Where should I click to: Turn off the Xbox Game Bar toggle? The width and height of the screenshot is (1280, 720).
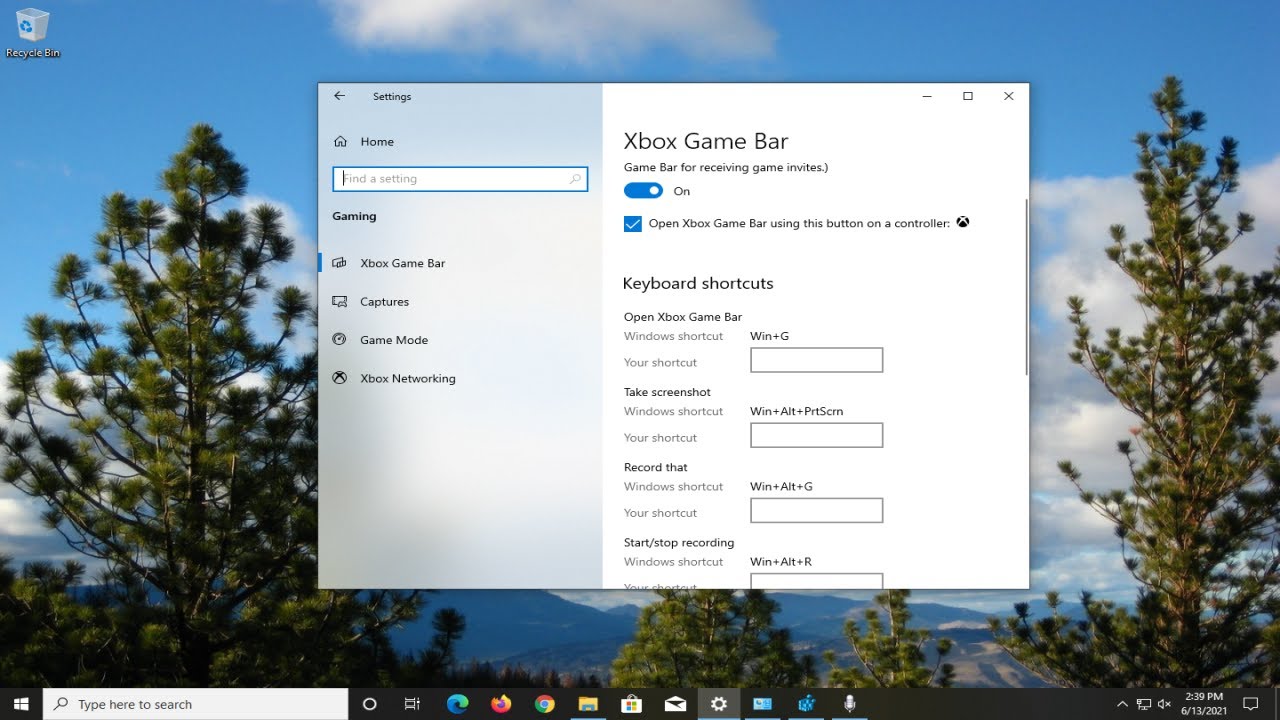643,191
